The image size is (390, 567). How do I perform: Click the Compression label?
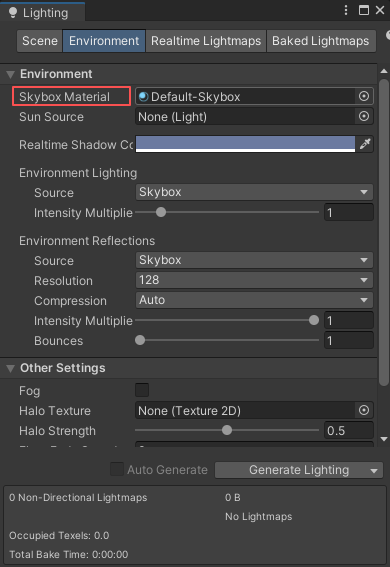[70, 301]
